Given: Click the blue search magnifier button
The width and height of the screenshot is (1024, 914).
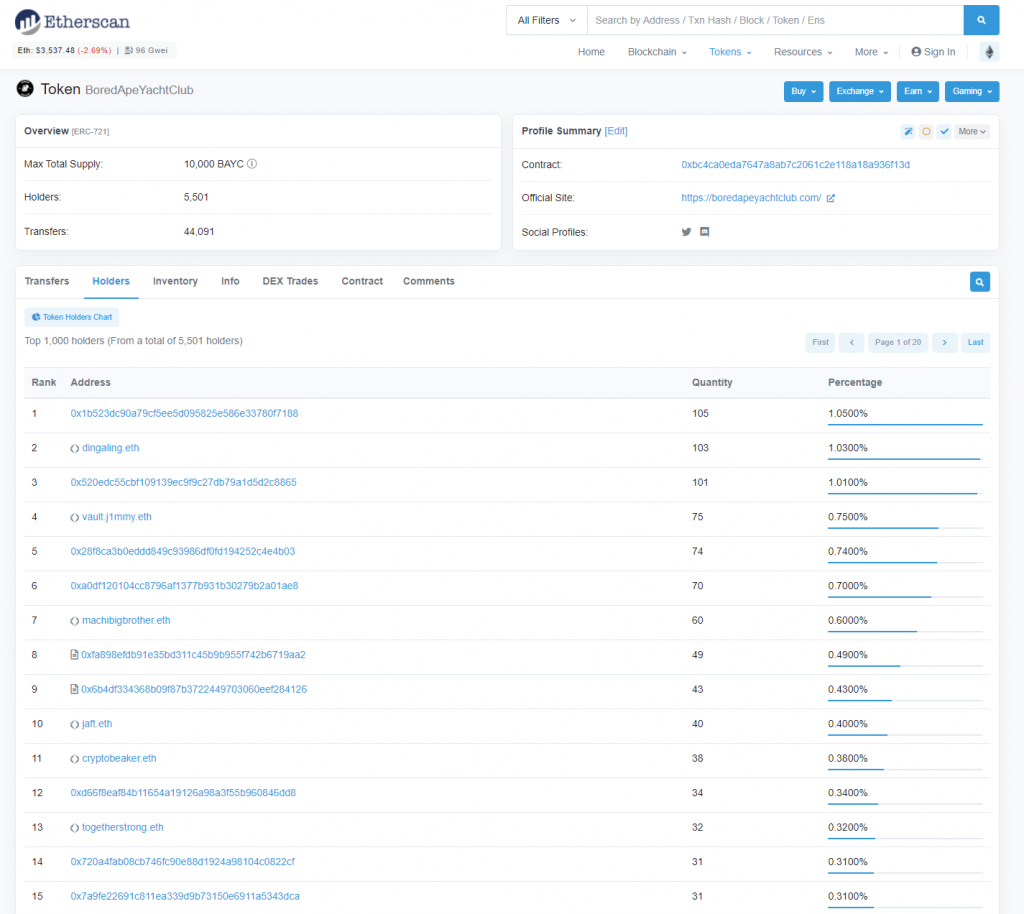Looking at the screenshot, I should [981, 20].
